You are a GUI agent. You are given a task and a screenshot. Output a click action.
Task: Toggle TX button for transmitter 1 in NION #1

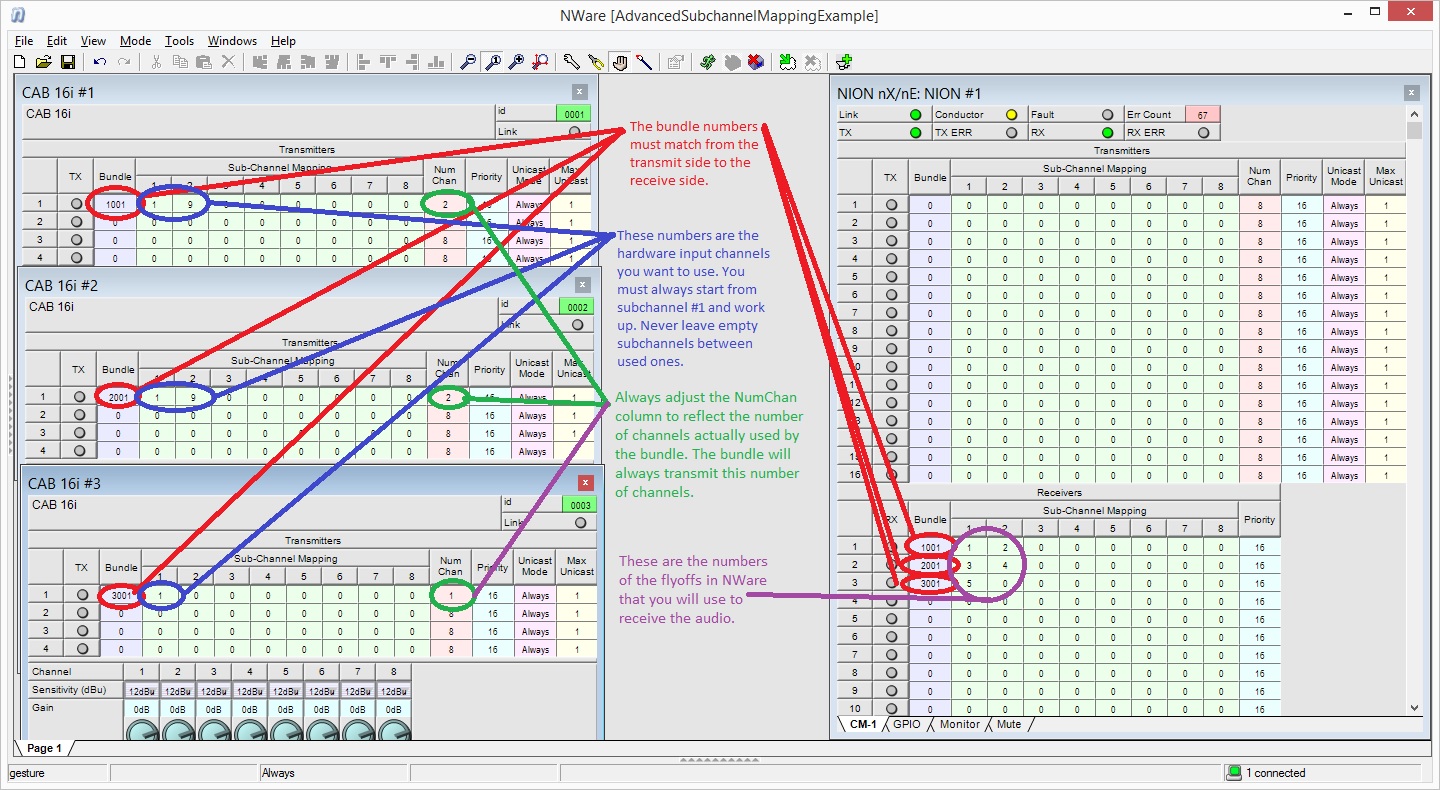point(891,205)
